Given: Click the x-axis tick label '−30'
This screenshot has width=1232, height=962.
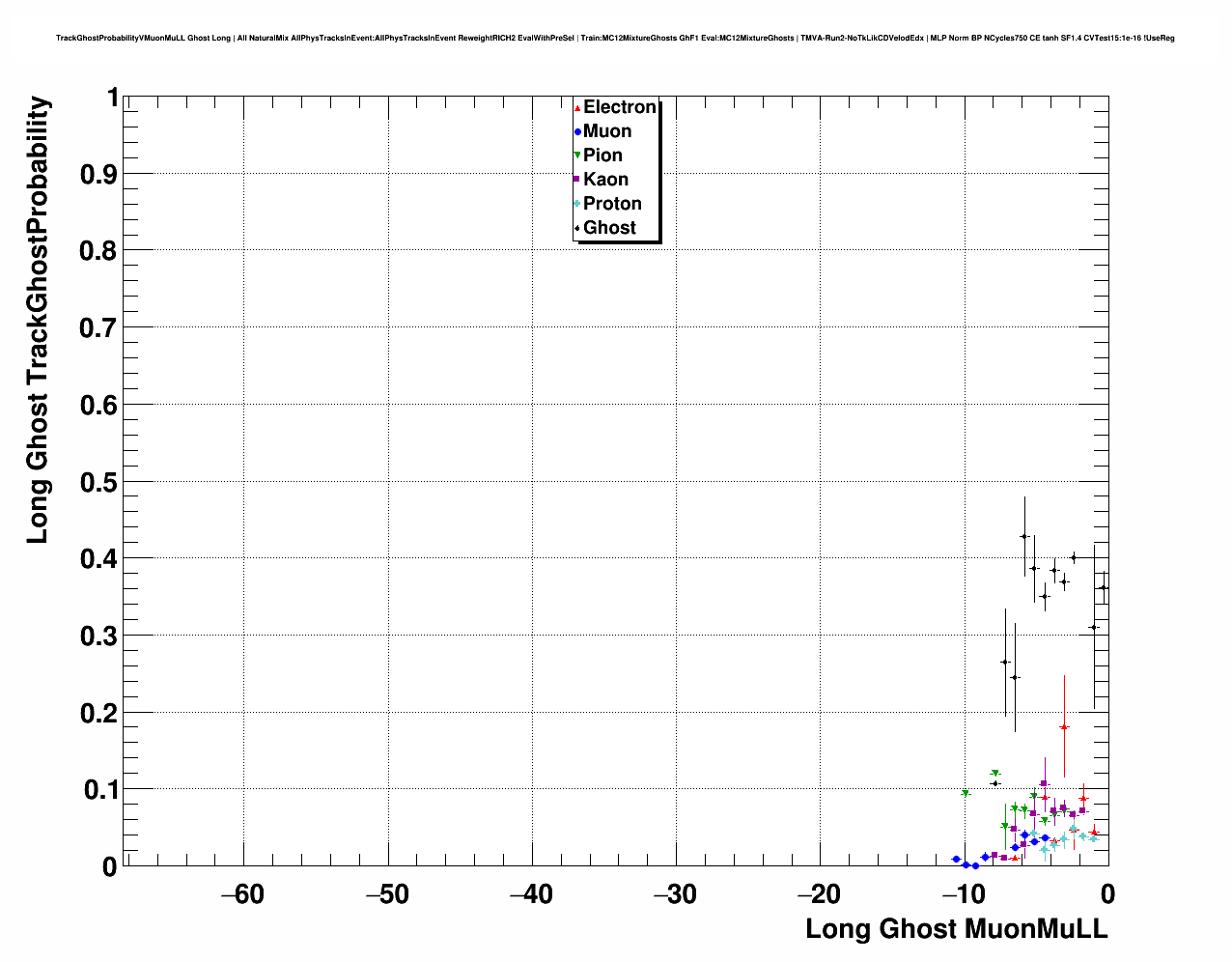Looking at the screenshot, I should (x=675, y=894).
